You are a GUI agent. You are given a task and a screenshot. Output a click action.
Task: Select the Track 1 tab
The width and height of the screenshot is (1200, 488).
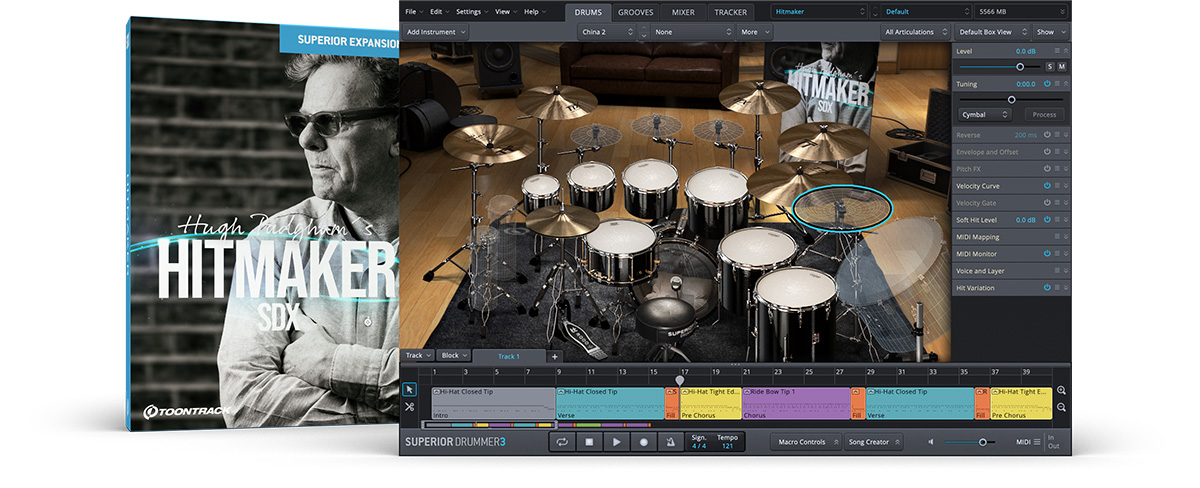(509, 356)
